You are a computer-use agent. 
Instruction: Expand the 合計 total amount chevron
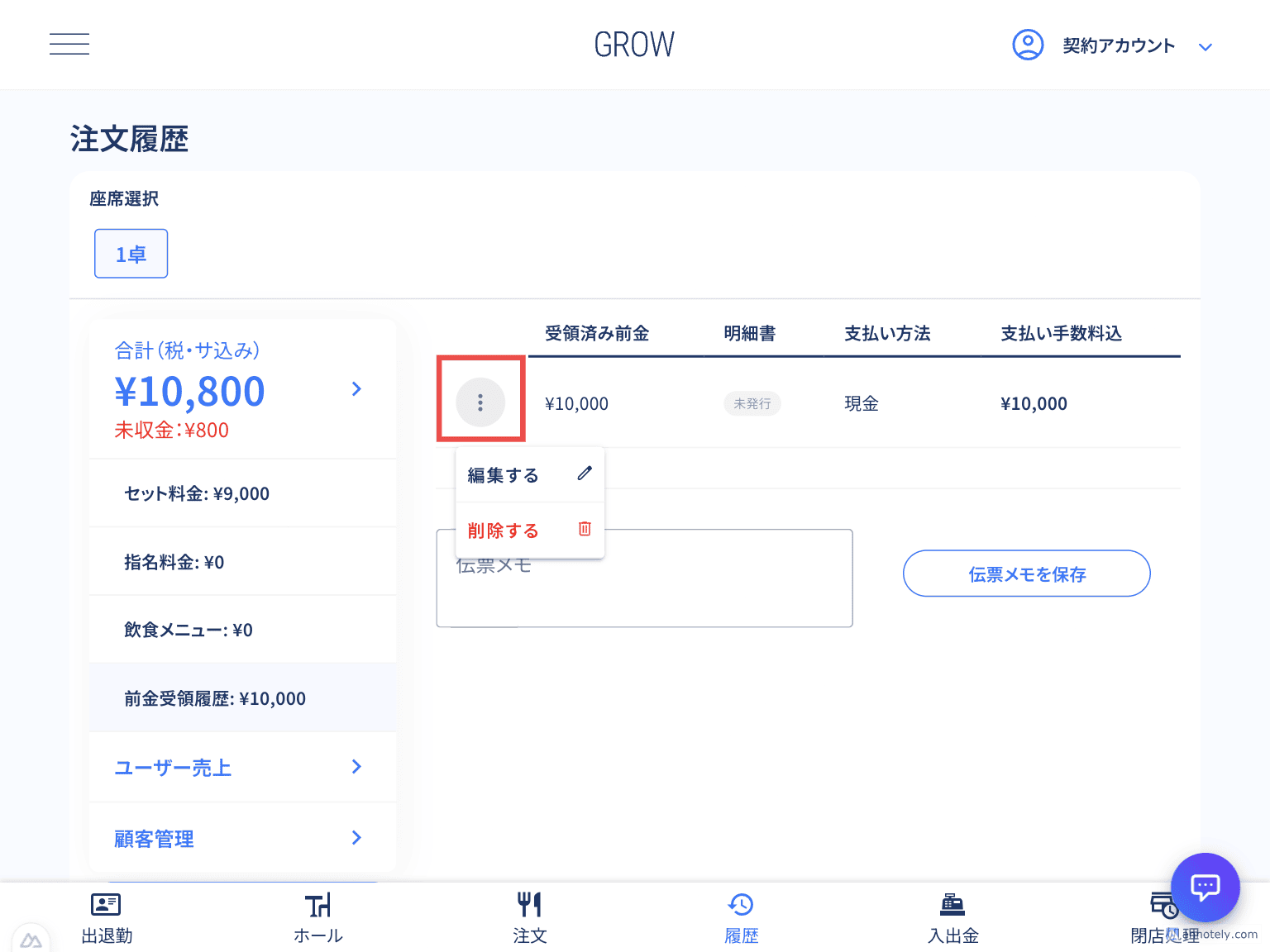point(356,389)
